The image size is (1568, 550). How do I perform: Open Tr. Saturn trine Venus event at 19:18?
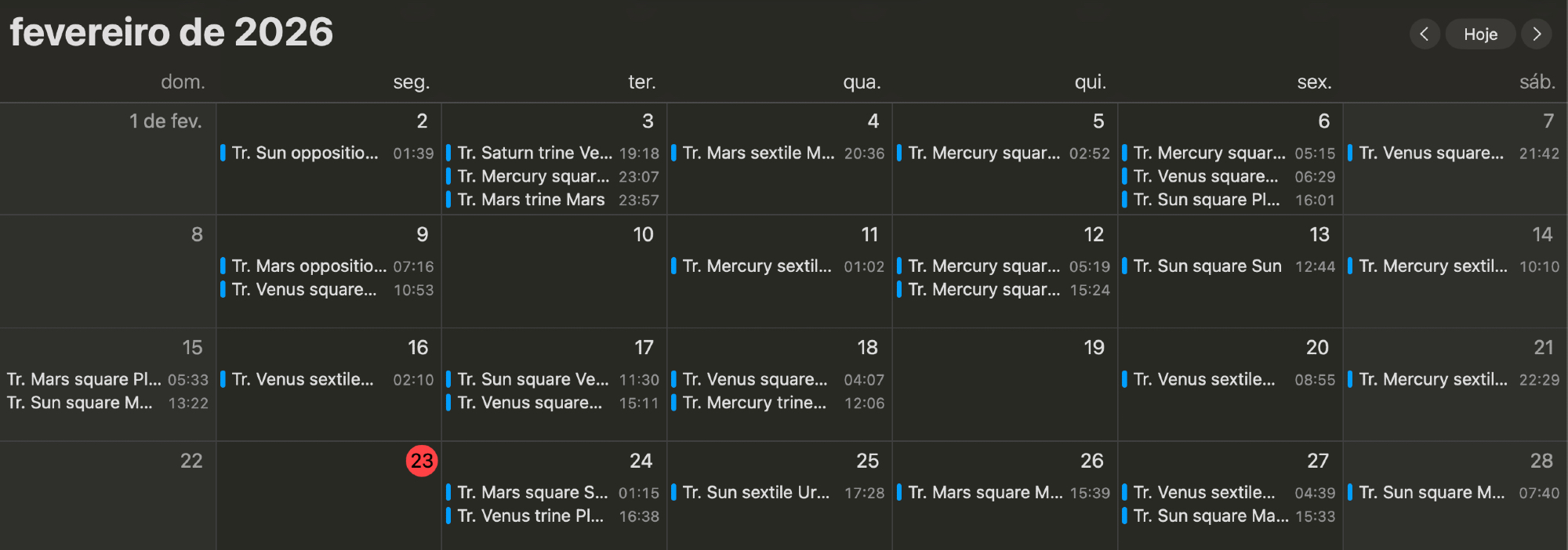coord(535,153)
